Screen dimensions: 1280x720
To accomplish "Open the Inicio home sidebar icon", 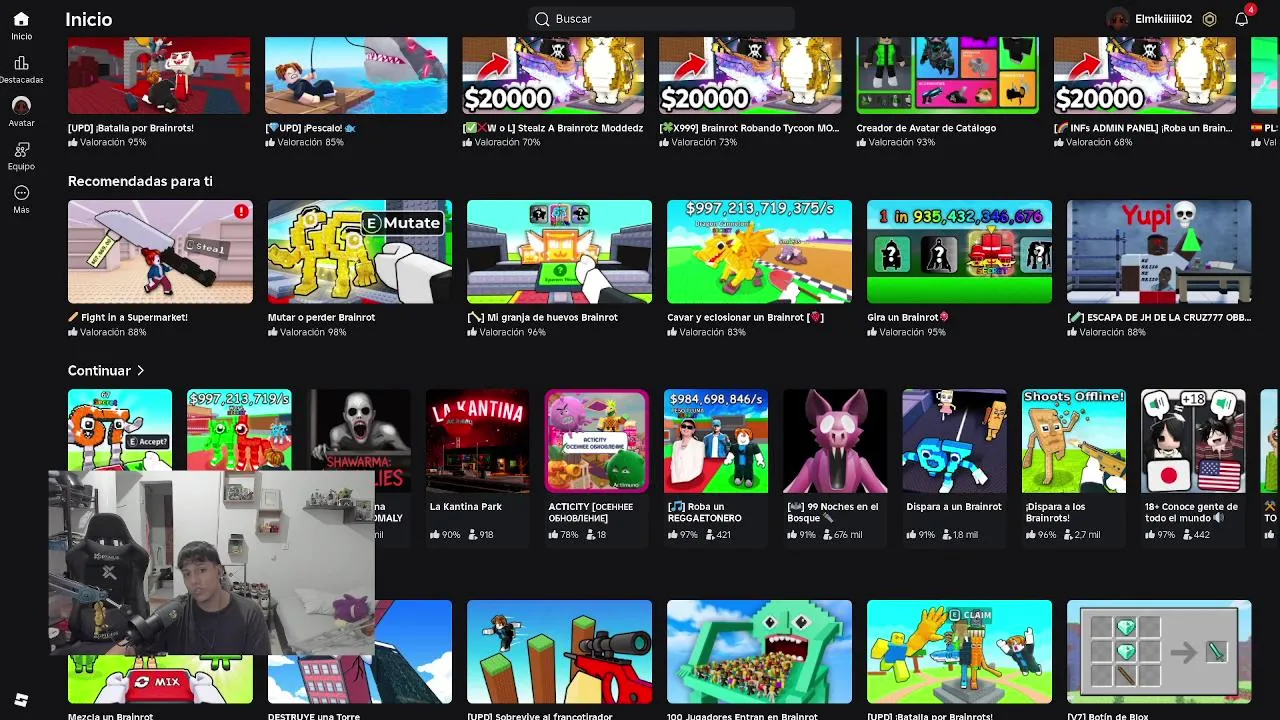I will pyautogui.click(x=21, y=19).
